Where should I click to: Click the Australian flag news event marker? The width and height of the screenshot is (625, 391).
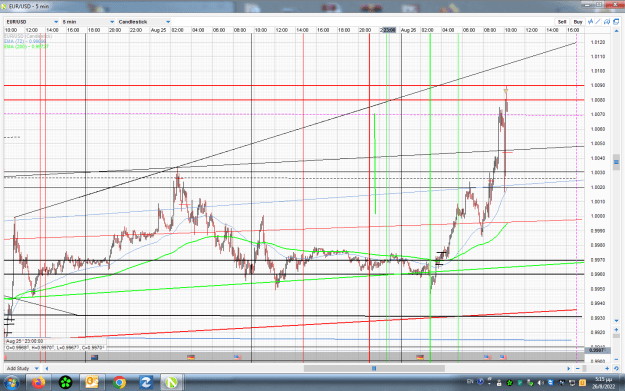coord(94,357)
